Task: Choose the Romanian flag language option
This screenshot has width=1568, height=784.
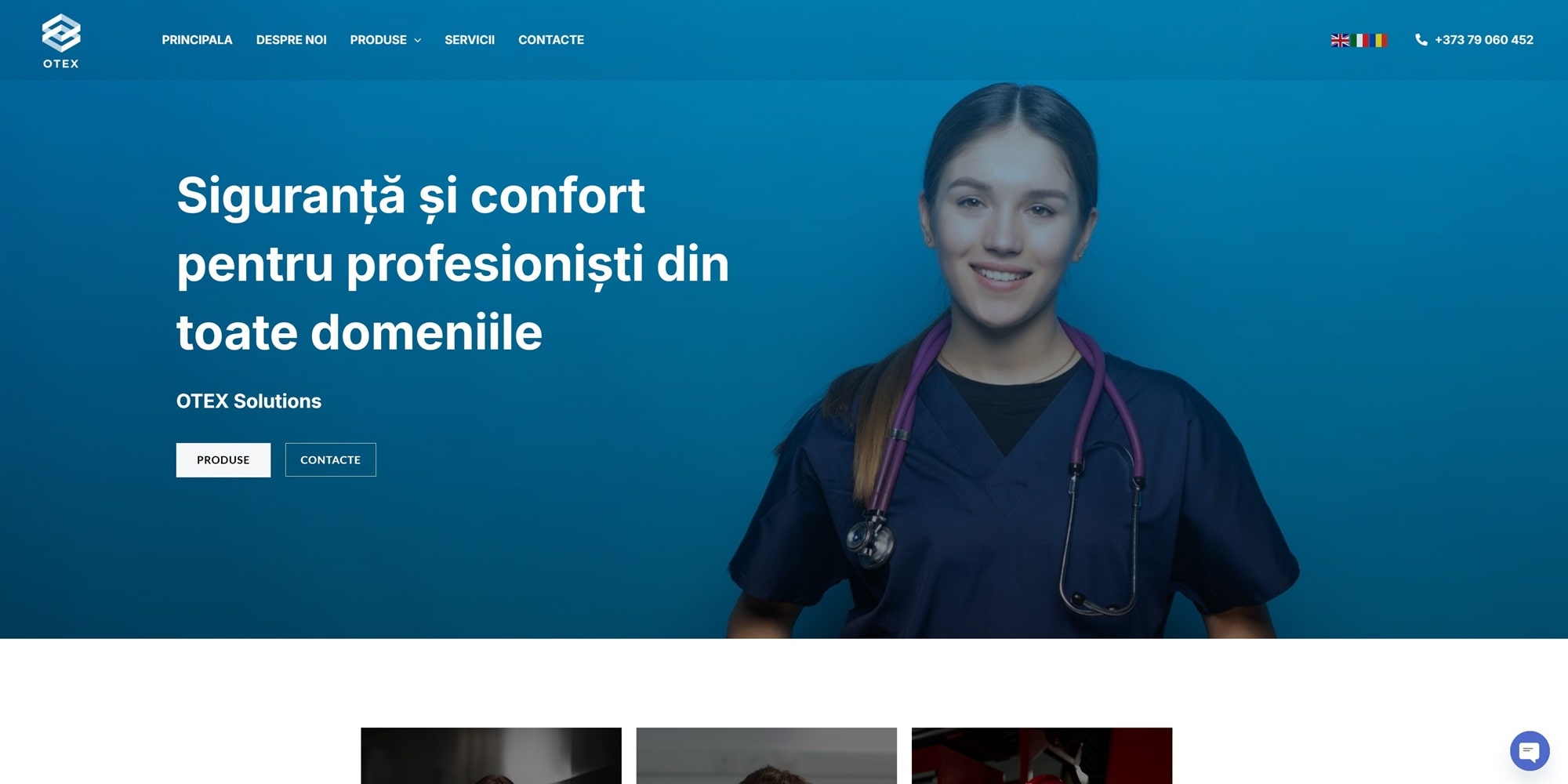Action: pos(1379,40)
